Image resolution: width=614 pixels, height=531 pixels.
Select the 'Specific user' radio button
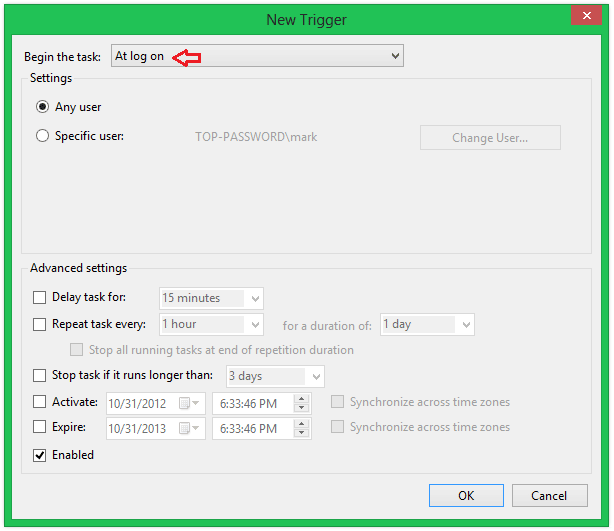(x=42, y=136)
